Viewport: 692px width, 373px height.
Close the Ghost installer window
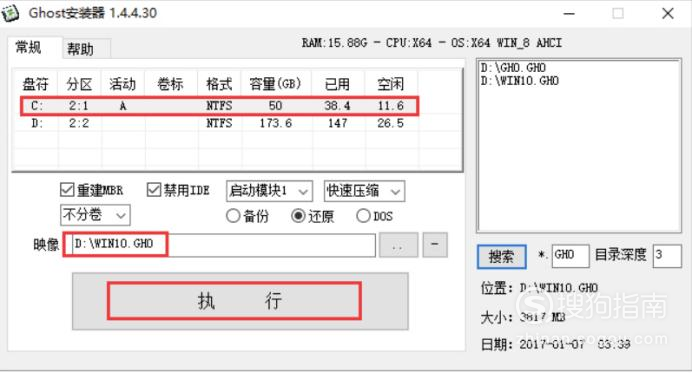coord(668,14)
